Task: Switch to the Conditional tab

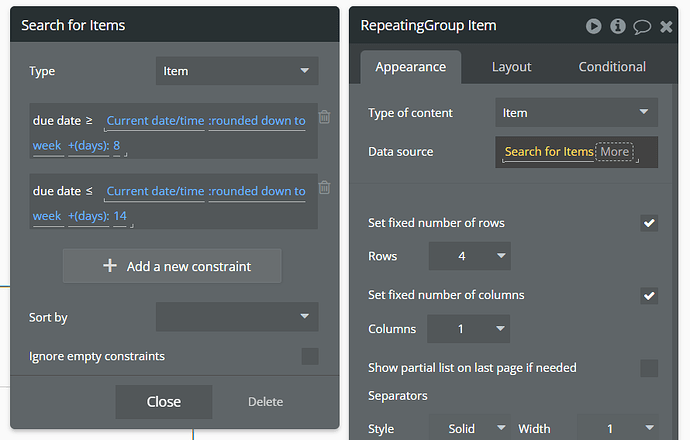Action: tap(612, 67)
